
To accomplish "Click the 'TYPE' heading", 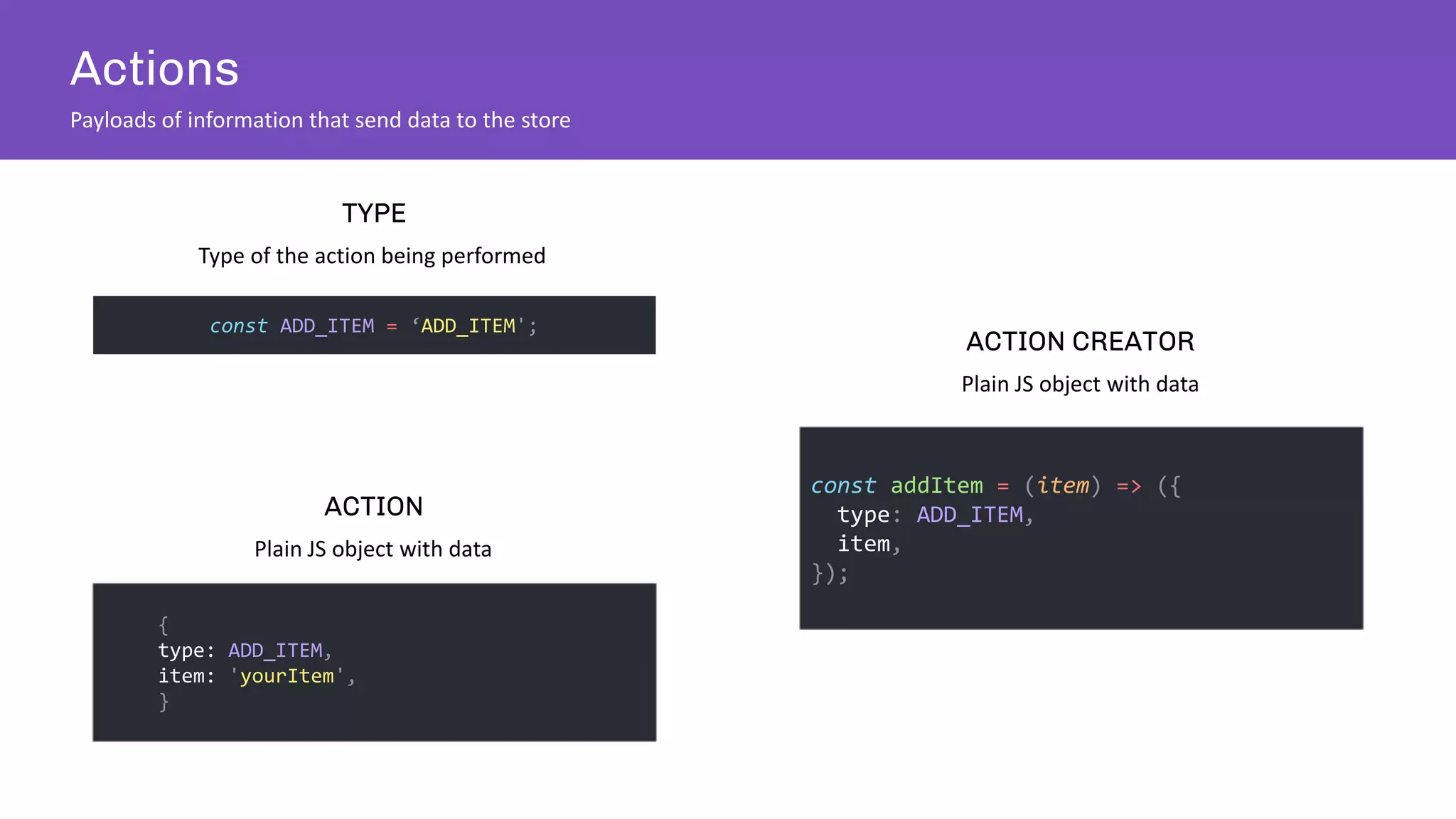I will (374, 213).
